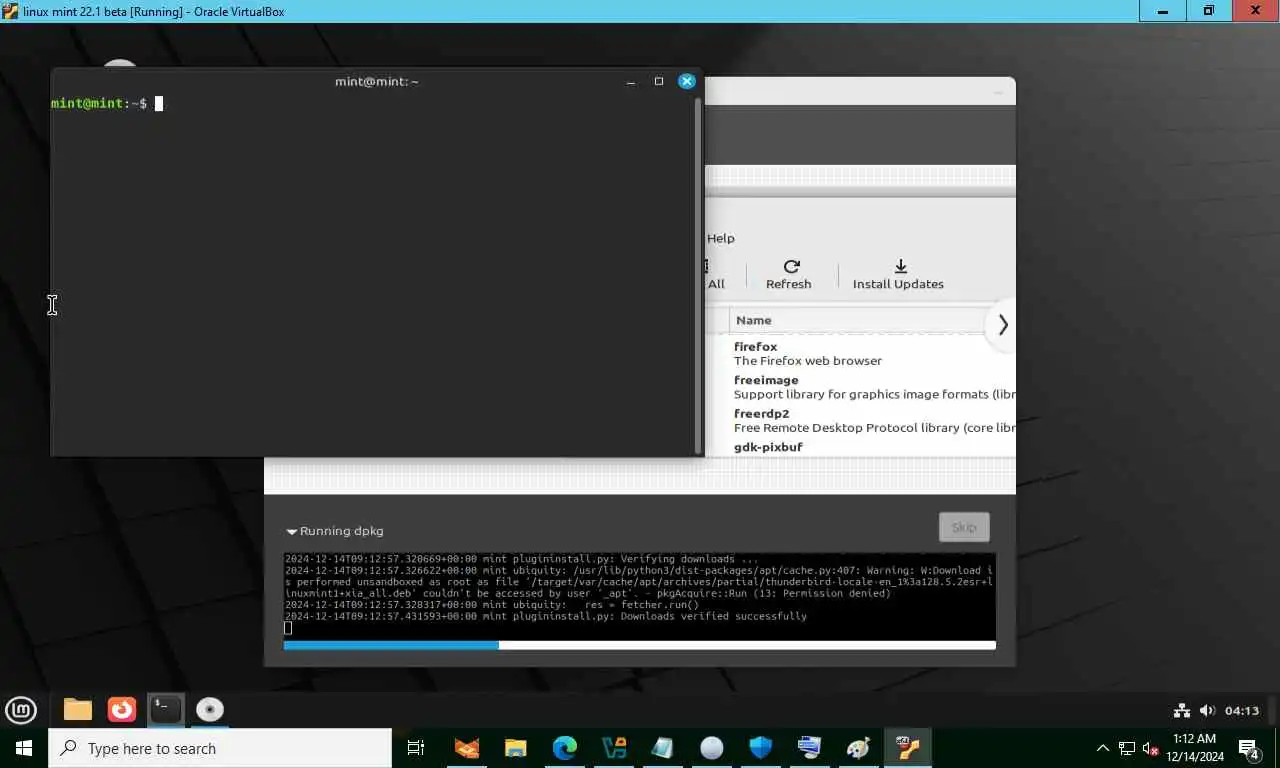Screen dimensions: 1280x768
Task: Click the Install Updates download icon
Action: (900, 266)
